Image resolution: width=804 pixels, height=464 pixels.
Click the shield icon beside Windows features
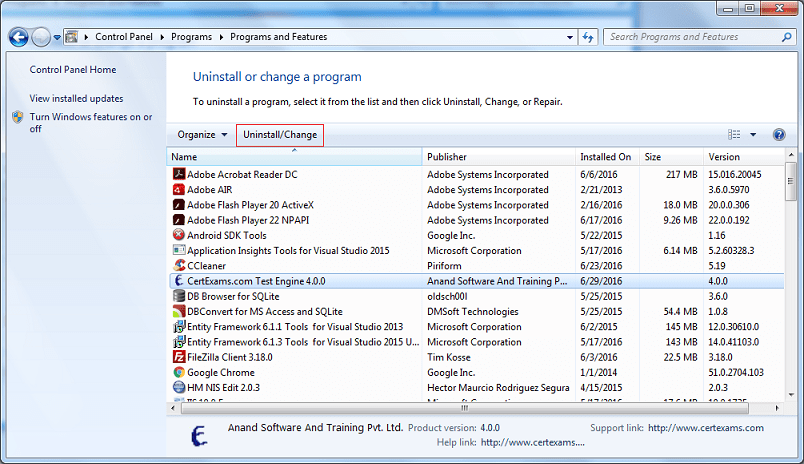click(18, 117)
